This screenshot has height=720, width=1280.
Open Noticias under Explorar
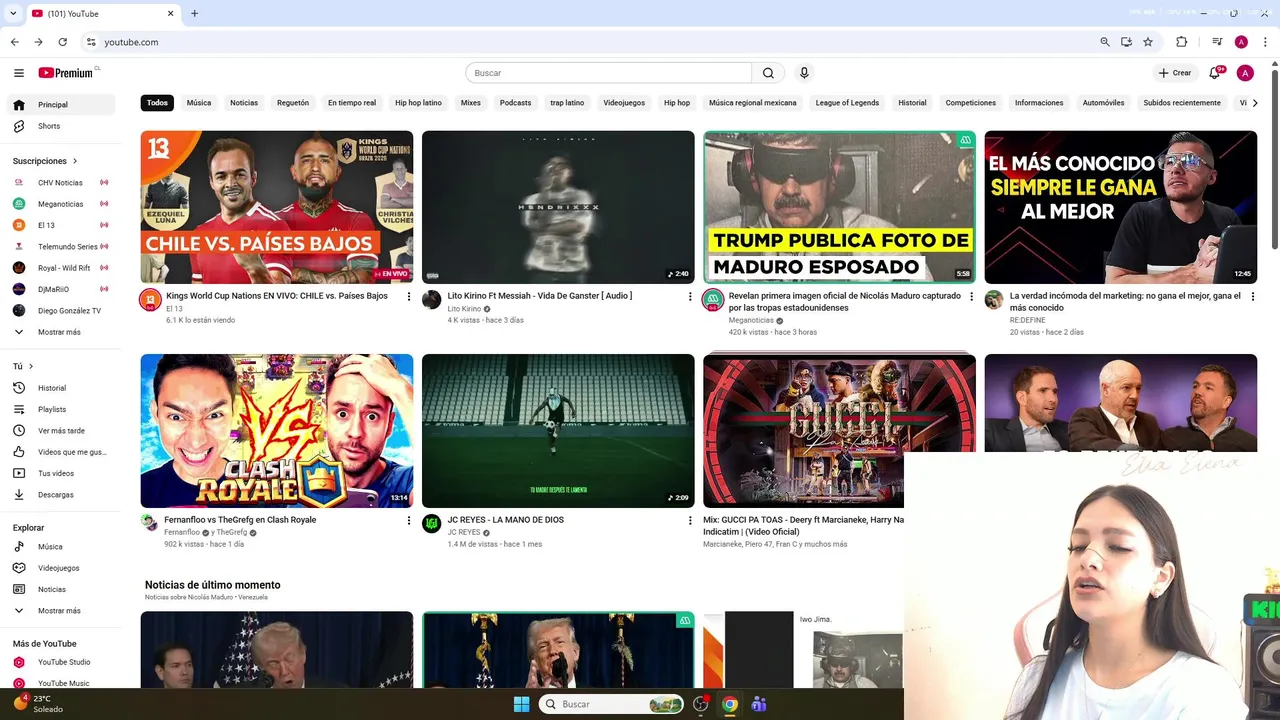coord(60,590)
